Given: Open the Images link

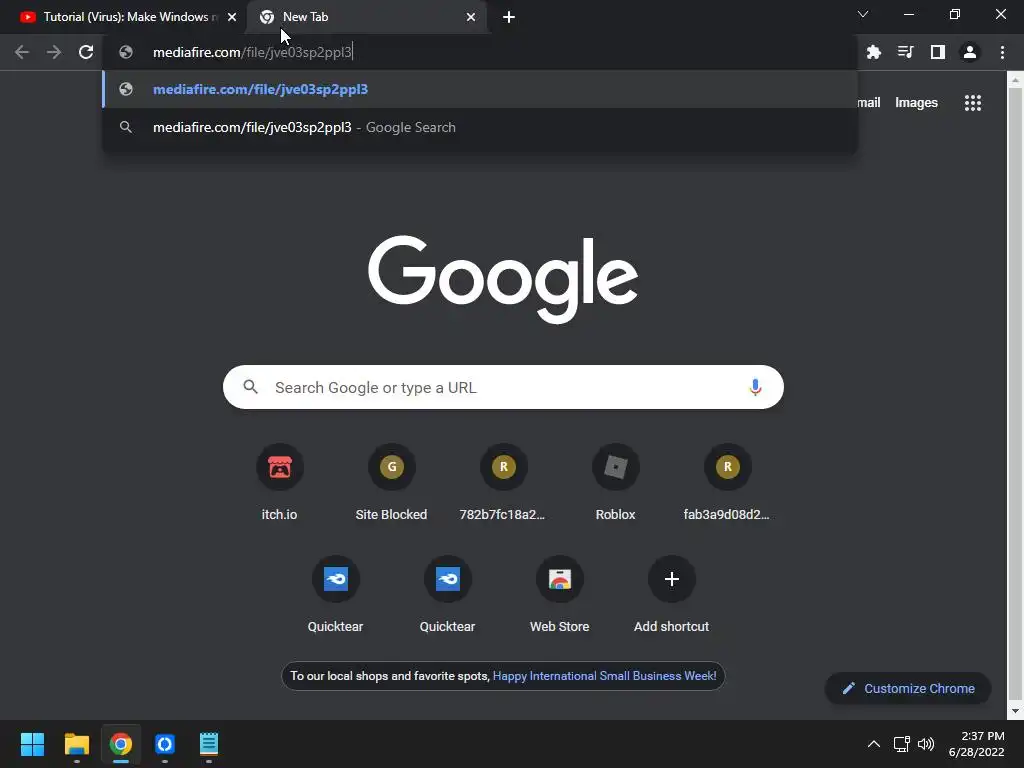Looking at the screenshot, I should click(916, 103).
